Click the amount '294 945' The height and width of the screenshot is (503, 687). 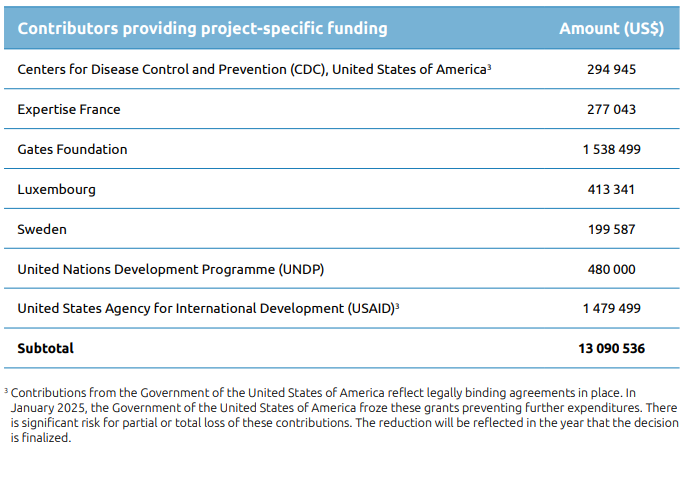pos(611,69)
